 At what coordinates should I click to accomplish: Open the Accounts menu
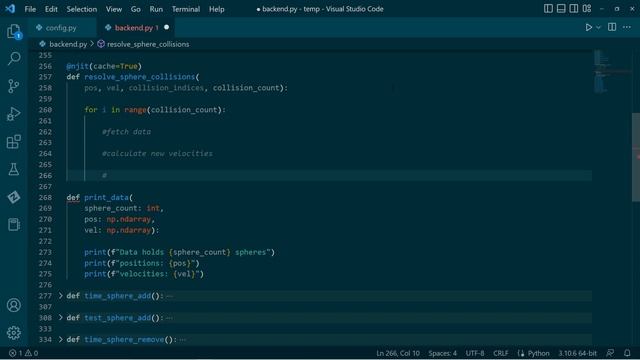pyautogui.click(x=14, y=305)
